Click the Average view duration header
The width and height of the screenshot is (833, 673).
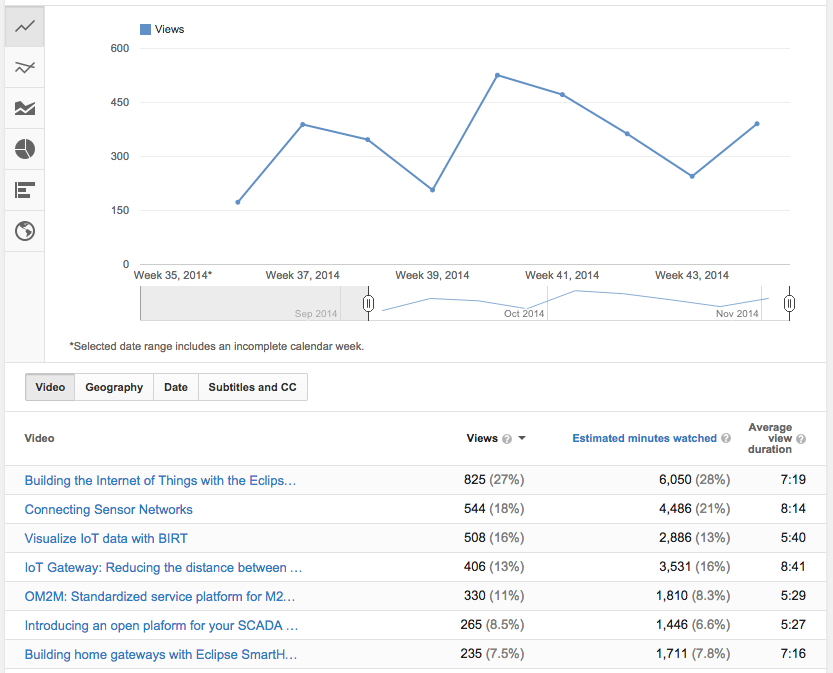tap(770, 438)
